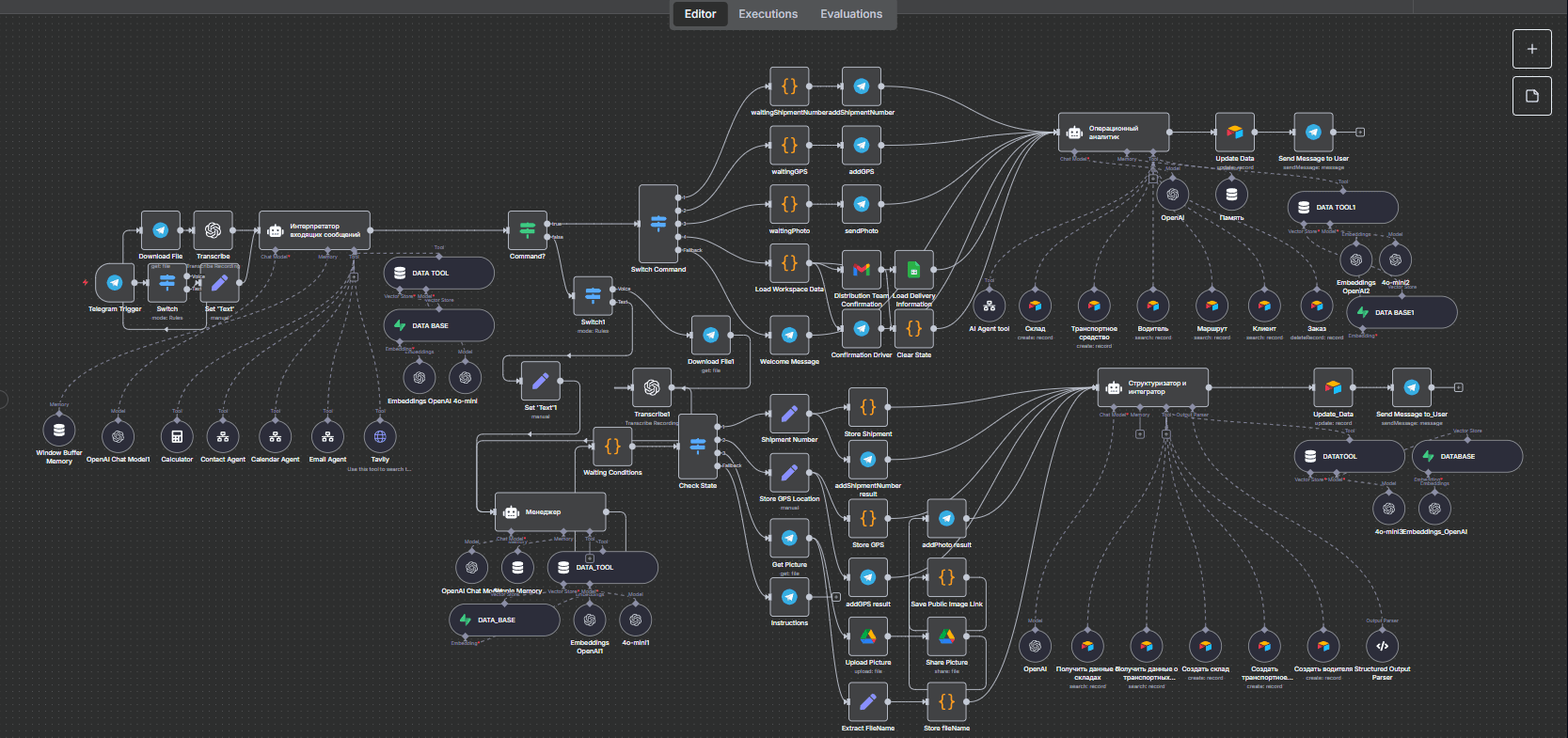Image resolution: width=1568 pixels, height=738 pixels.
Task: Add a sticky note with note button
Action: pyautogui.click(x=1532, y=96)
